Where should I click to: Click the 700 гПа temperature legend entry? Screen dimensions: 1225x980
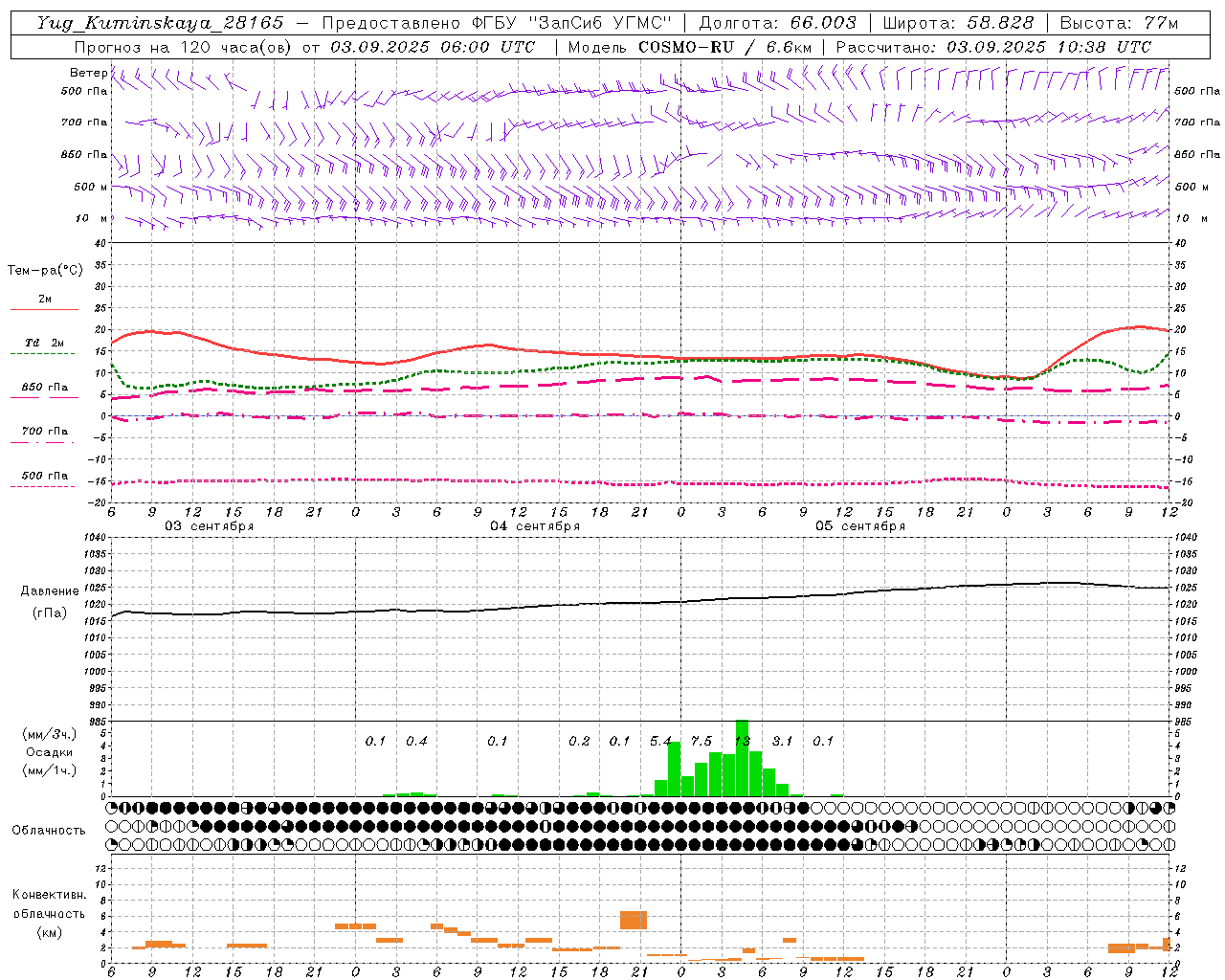point(44,434)
